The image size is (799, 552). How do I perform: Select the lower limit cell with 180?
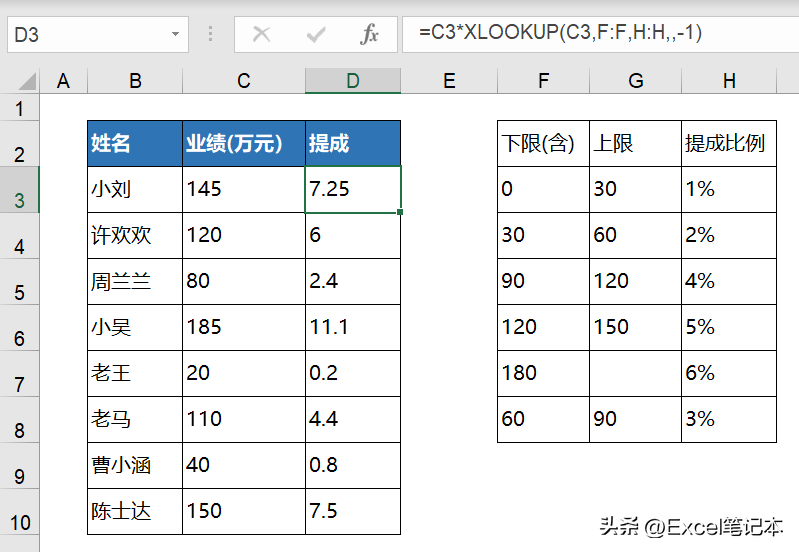pyautogui.click(x=543, y=374)
